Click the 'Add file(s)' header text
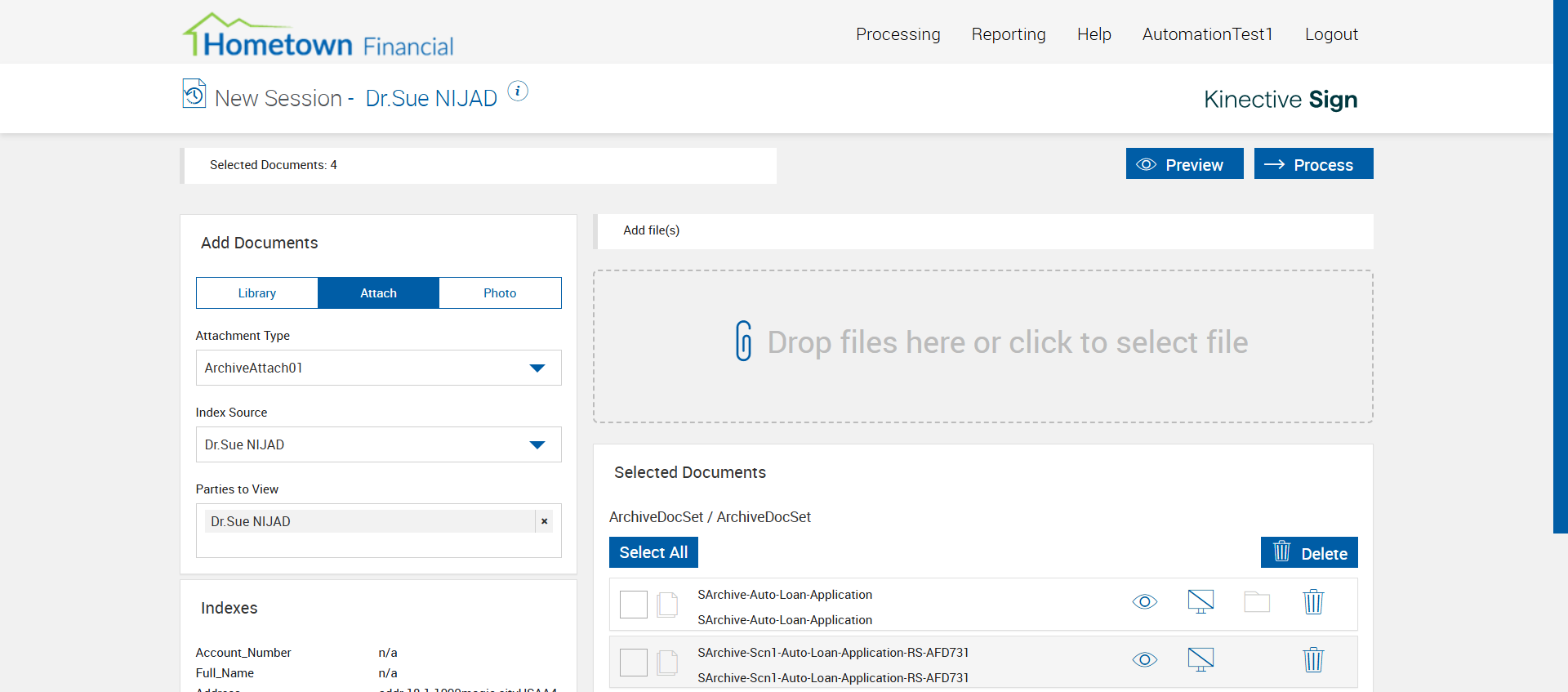This screenshot has height=692, width=1568. click(x=652, y=230)
